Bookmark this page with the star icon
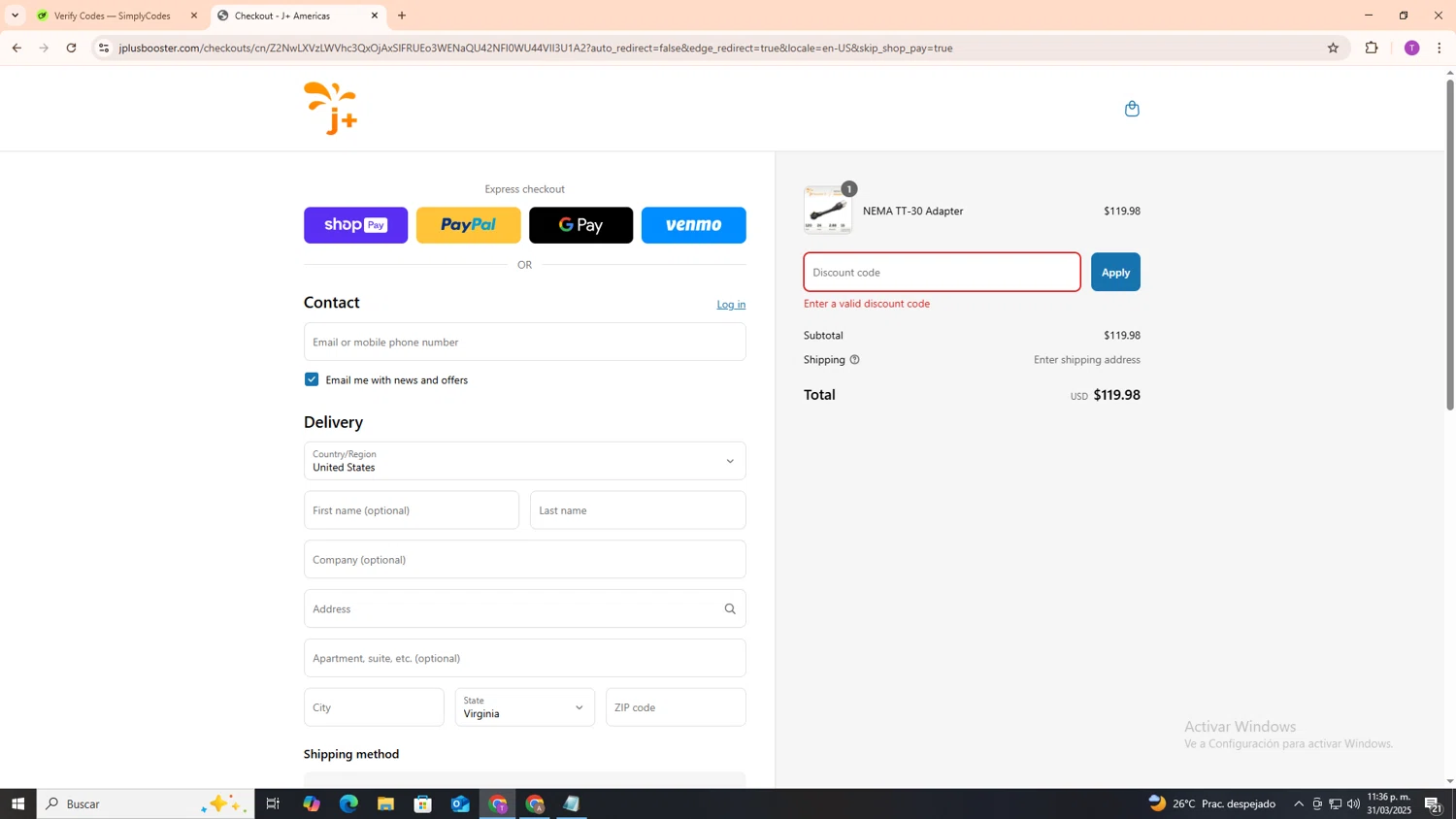The height and width of the screenshot is (819, 1456). click(1333, 48)
